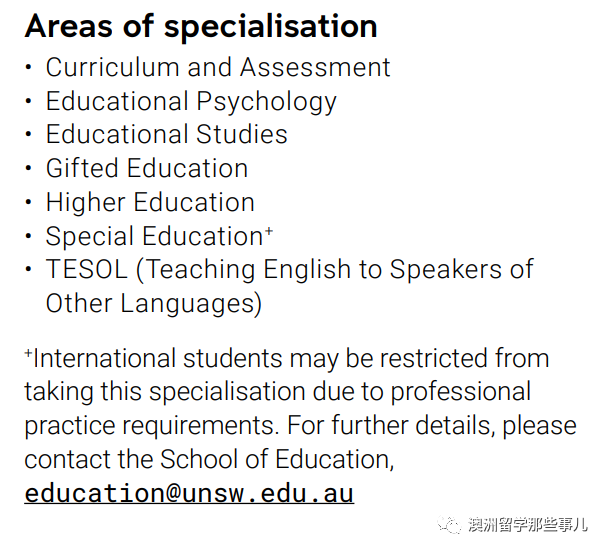Click the WeChat logo watermark icon

click(x=449, y=525)
